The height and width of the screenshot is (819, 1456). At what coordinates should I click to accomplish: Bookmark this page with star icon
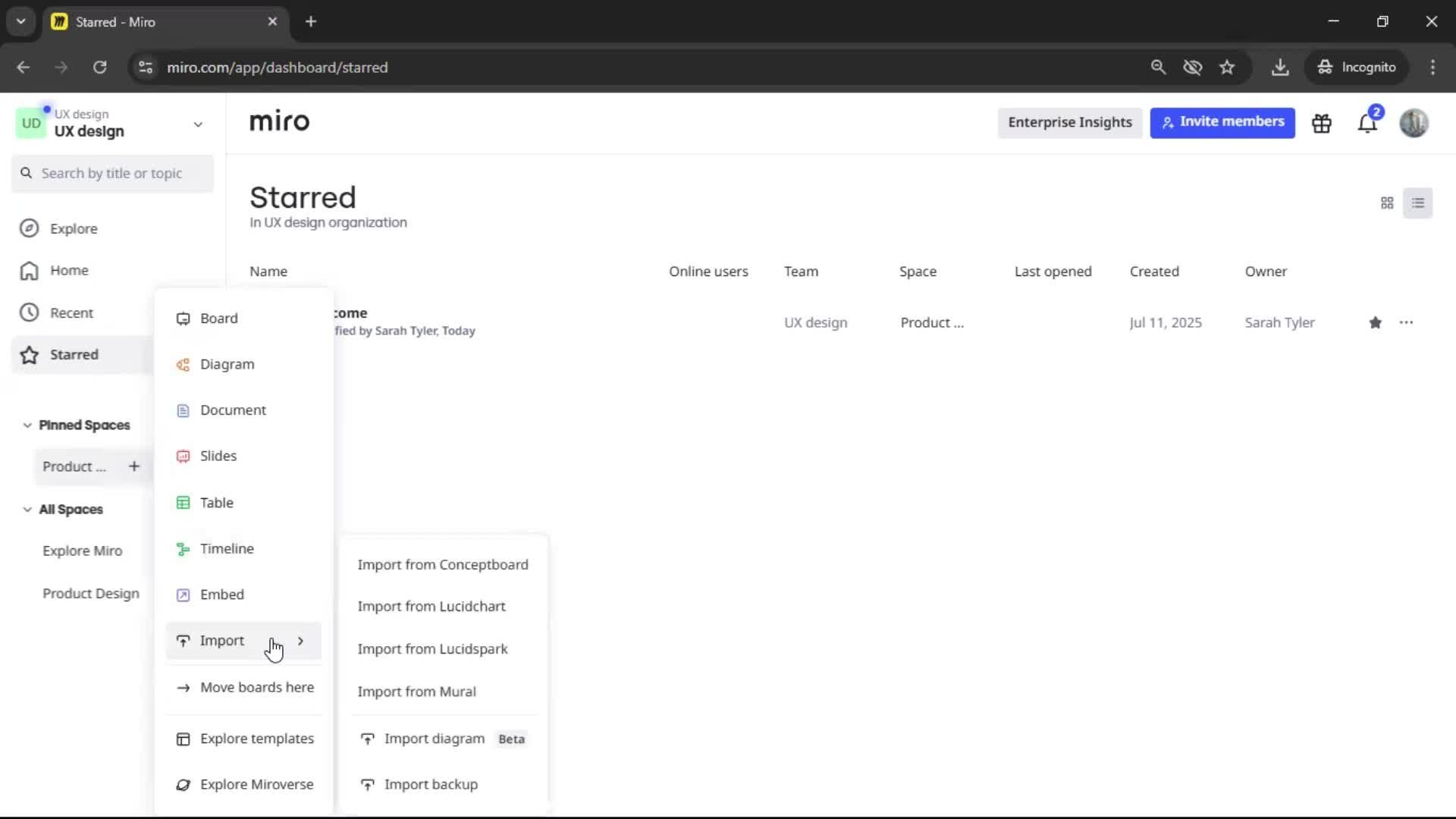[x=1227, y=67]
